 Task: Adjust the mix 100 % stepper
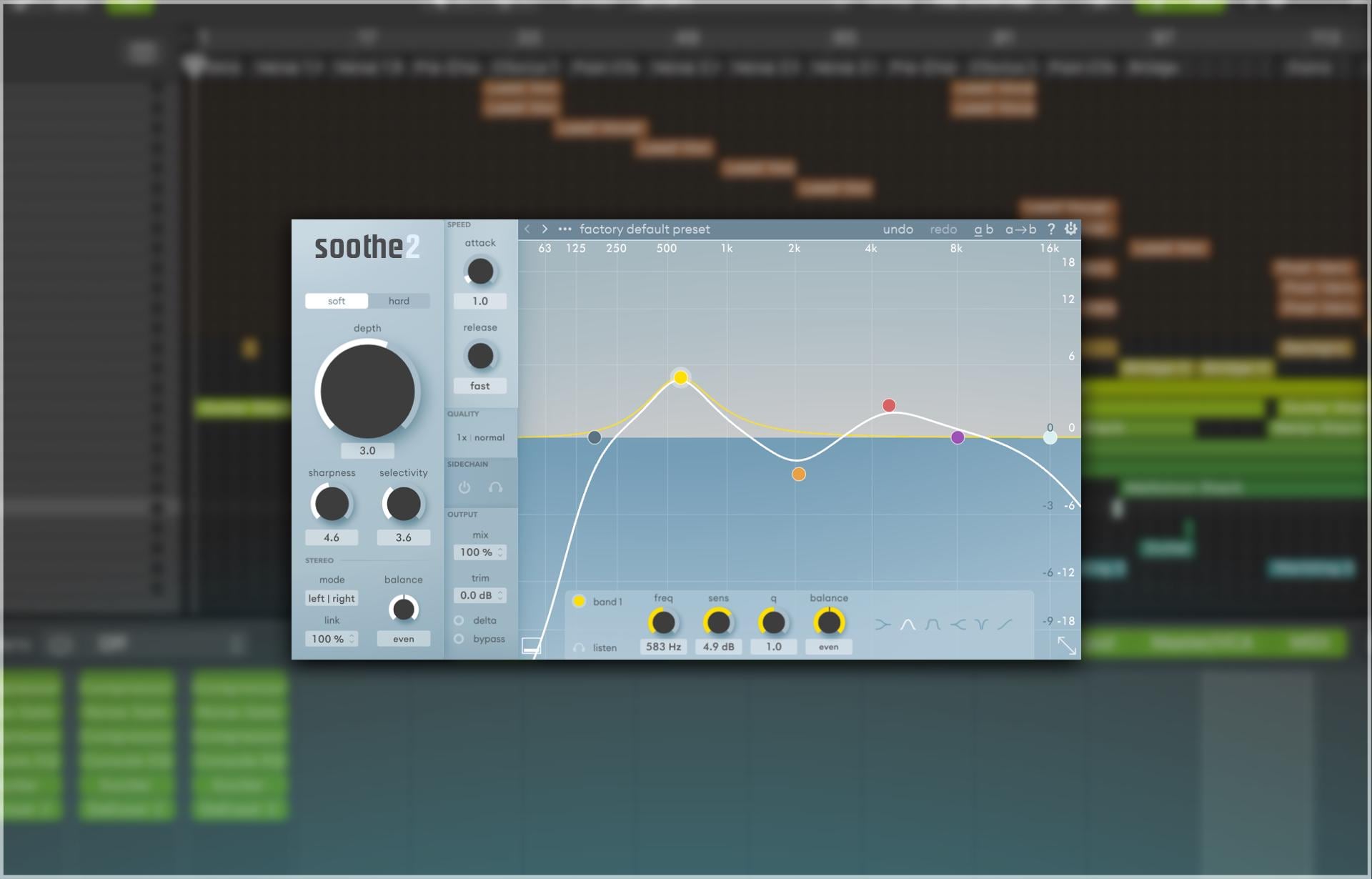tap(480, 552)
